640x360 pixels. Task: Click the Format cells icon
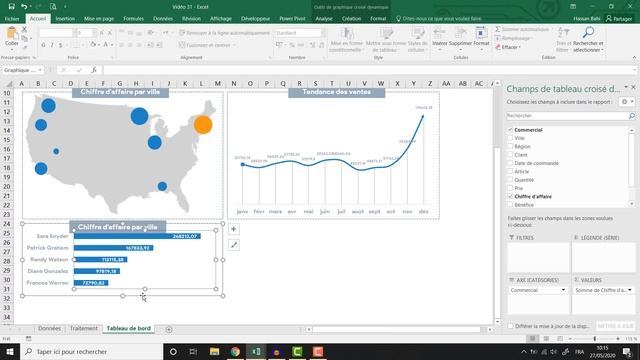481,33
